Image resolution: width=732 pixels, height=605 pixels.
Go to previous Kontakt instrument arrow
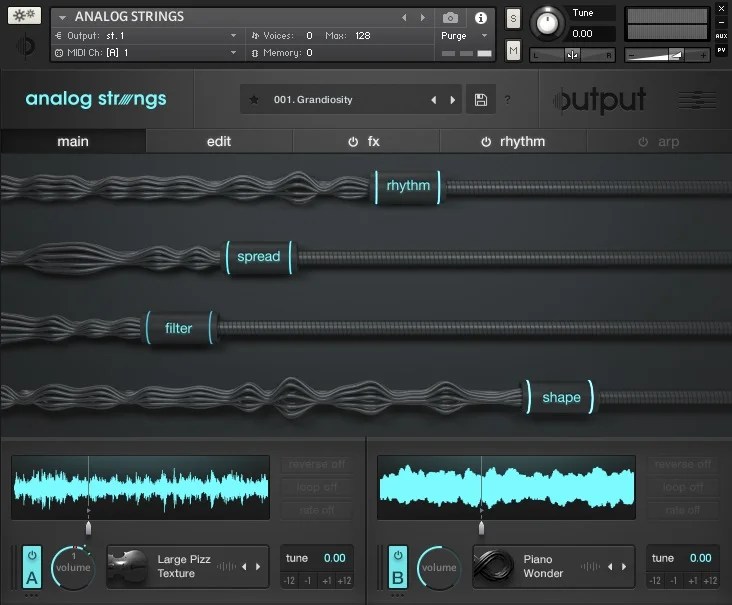click(404, 18)
